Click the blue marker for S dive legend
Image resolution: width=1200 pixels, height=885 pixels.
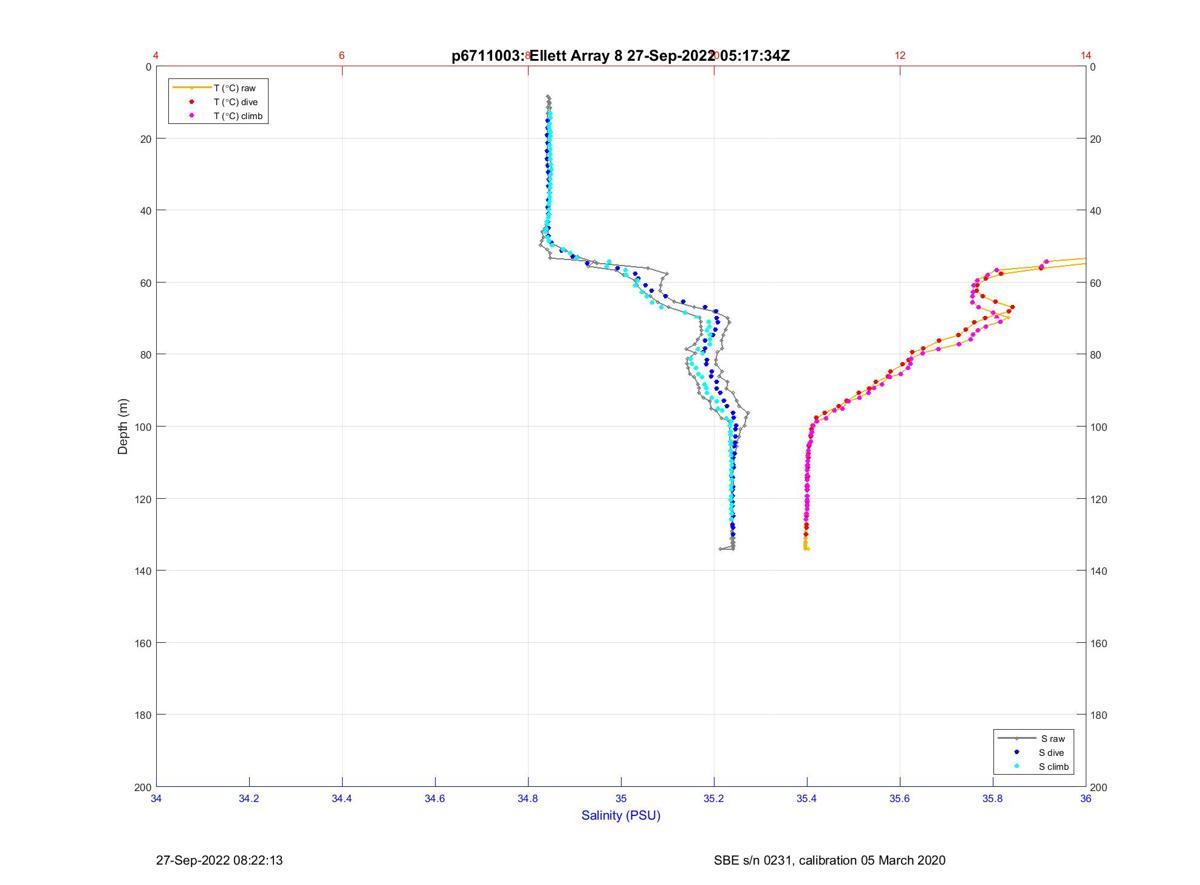(1016, 752)
